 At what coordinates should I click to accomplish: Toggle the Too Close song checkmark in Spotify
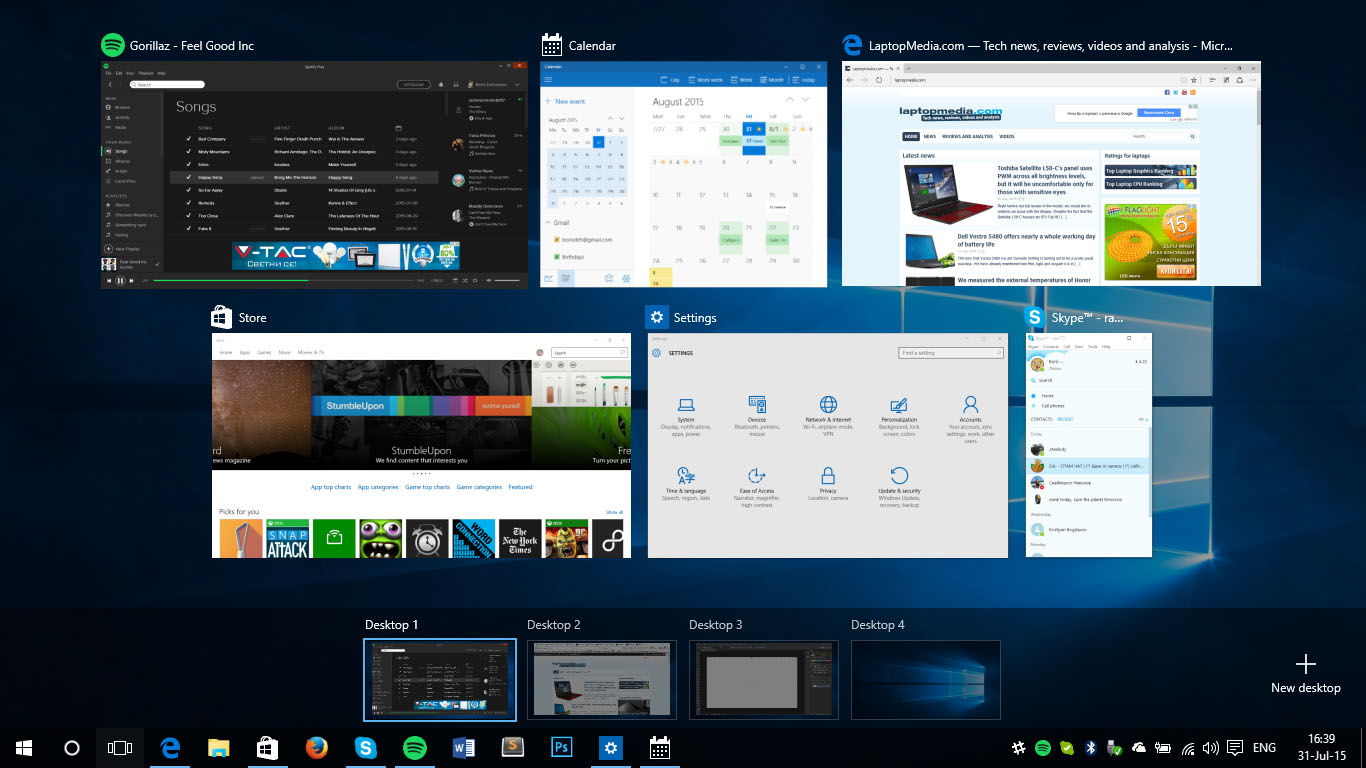pyautogui.click(x=188, y=215)
